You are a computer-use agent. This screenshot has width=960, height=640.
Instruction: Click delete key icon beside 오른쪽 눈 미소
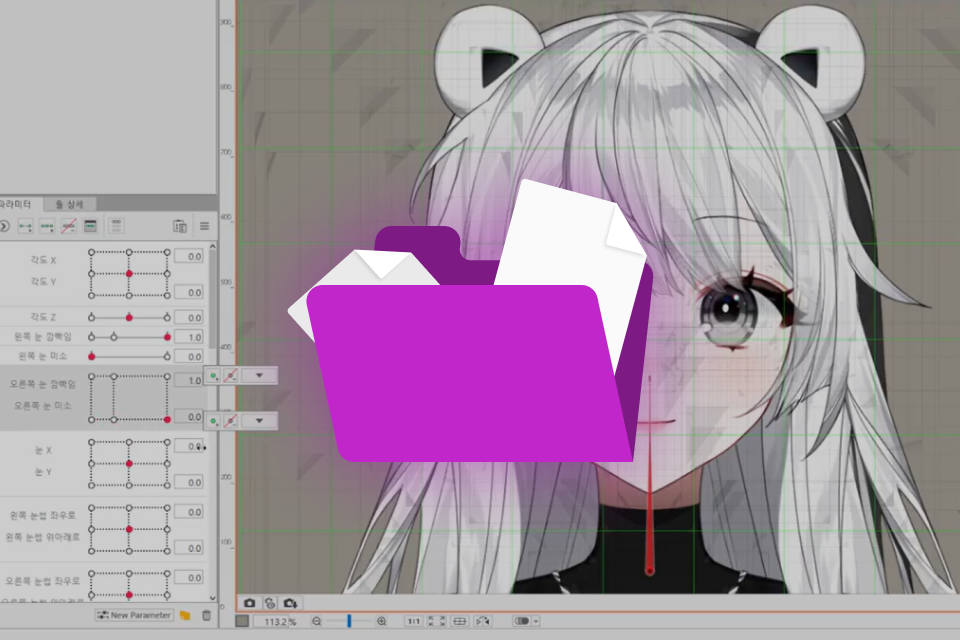(x=230, y=421)
